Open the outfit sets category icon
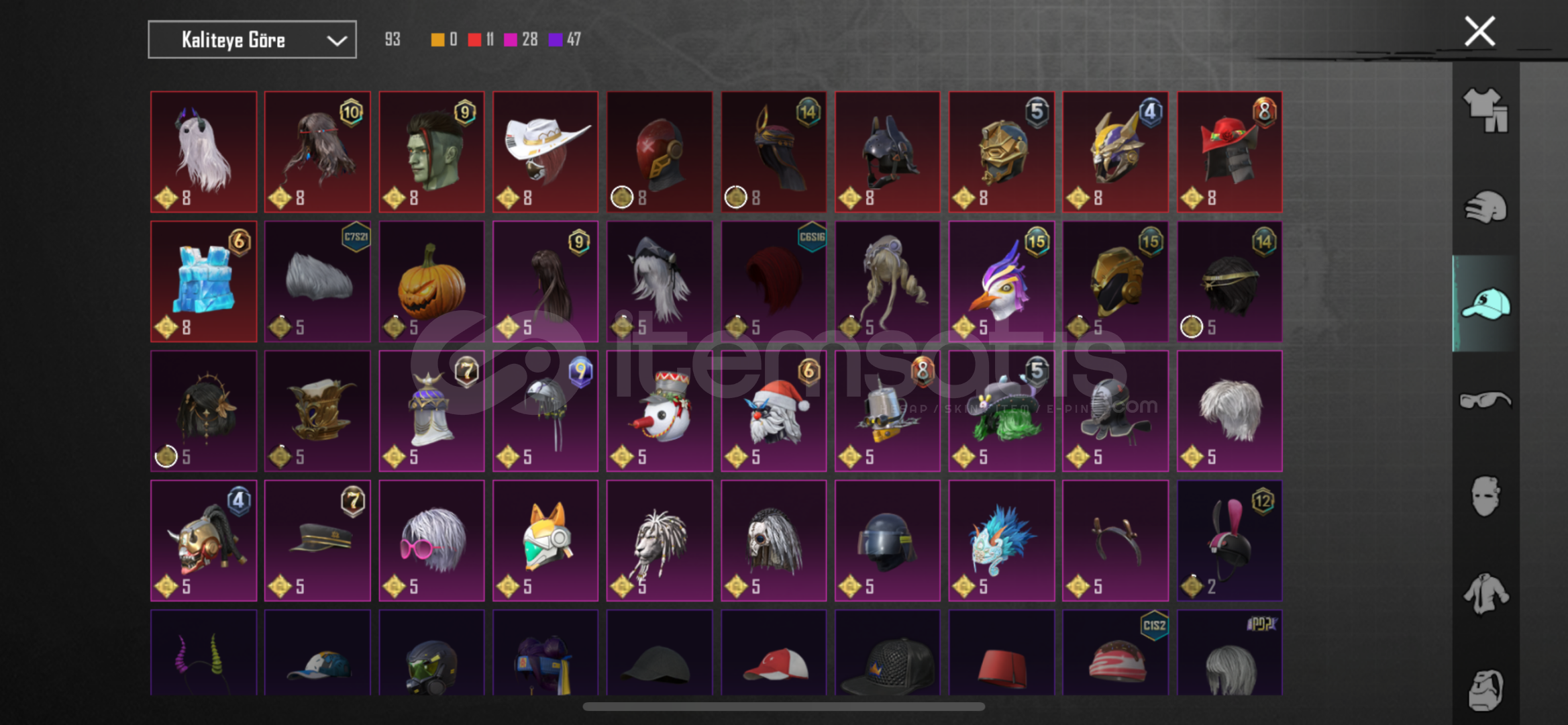 pos(1485,111)
